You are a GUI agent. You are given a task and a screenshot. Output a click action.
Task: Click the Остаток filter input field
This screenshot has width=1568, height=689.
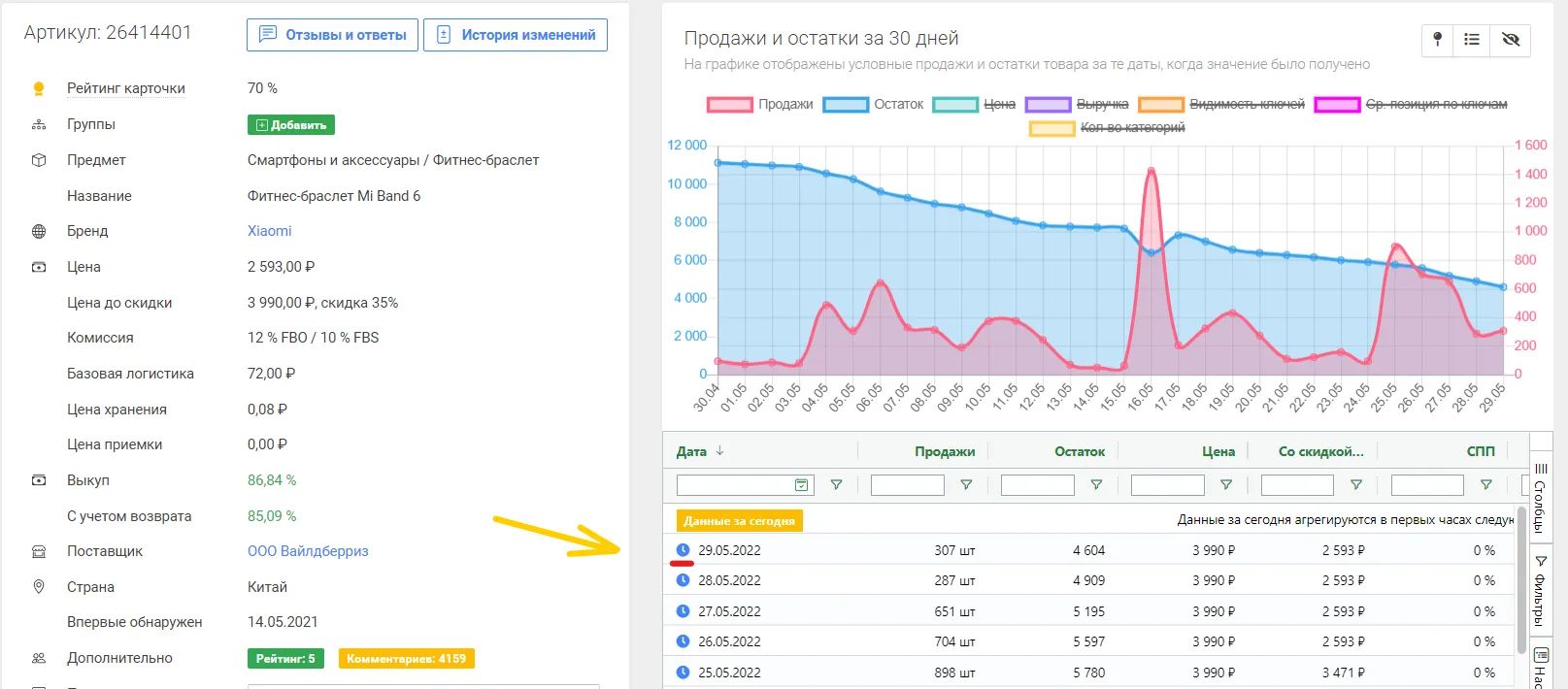1038,485
